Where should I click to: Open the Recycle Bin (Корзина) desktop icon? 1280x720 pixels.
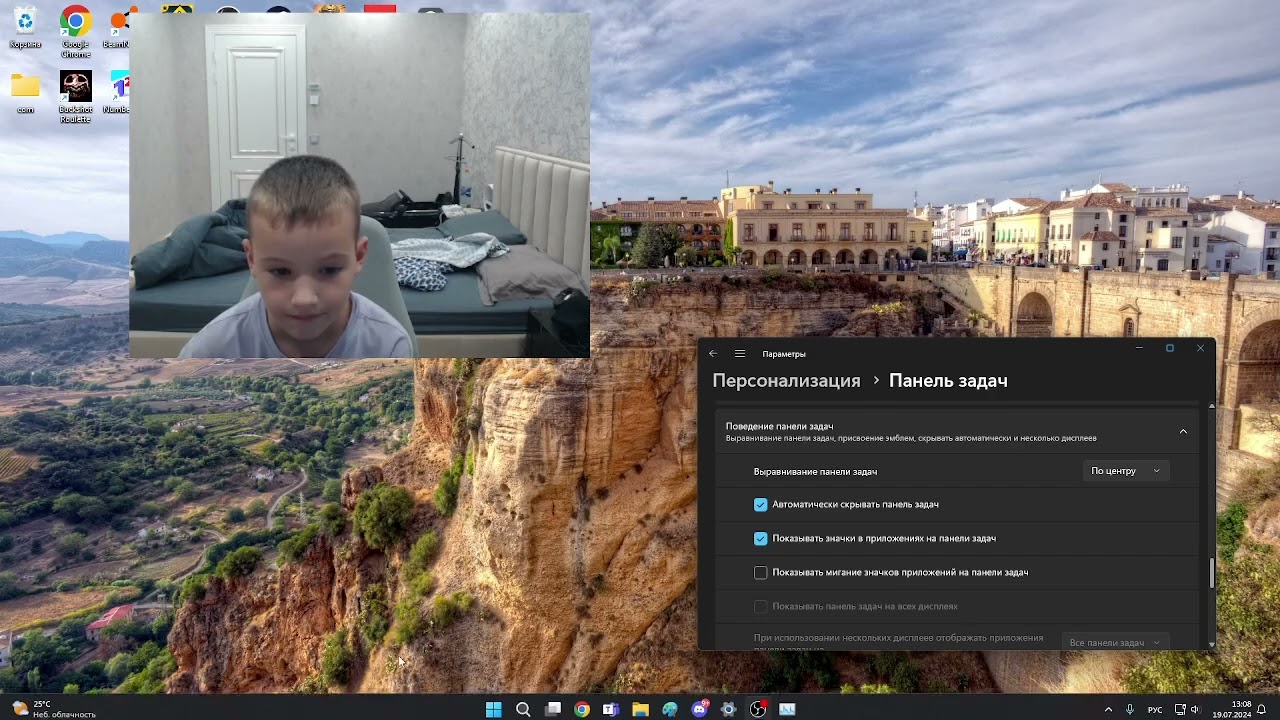pos(25,28)
